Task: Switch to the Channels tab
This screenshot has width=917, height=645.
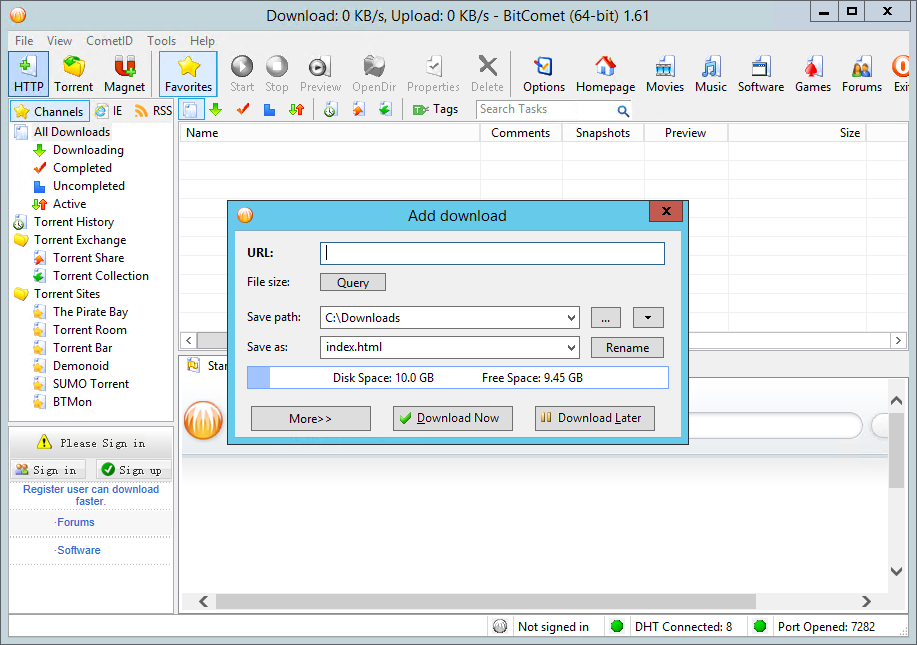Action: click(50, 111)
